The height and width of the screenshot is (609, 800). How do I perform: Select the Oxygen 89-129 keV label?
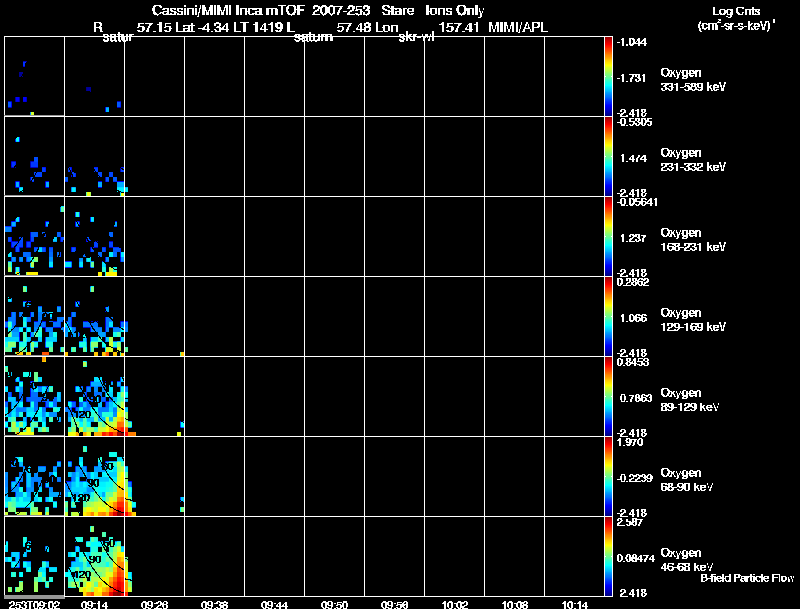690,400
